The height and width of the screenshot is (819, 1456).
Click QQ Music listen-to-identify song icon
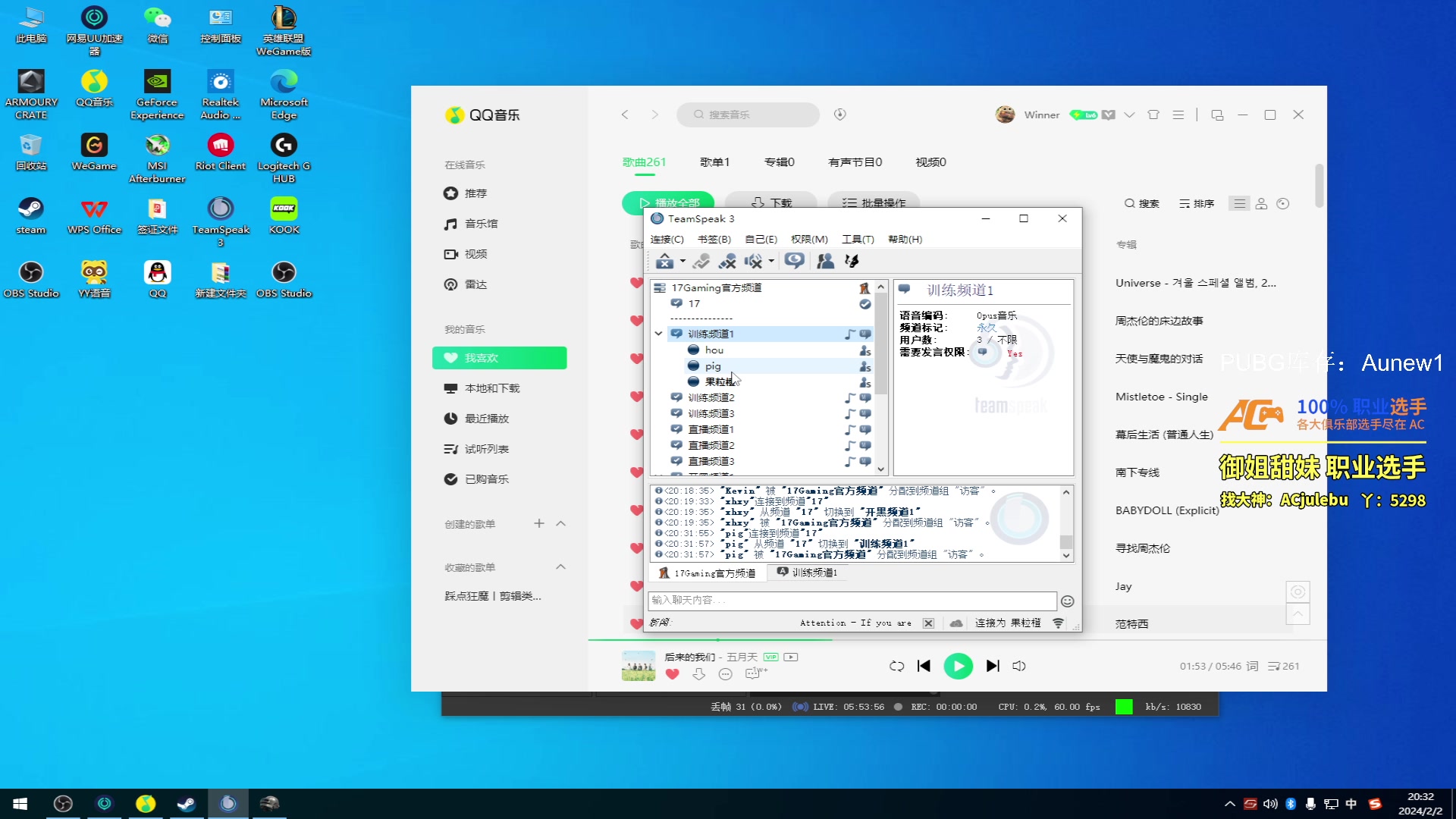pos(839,115)
